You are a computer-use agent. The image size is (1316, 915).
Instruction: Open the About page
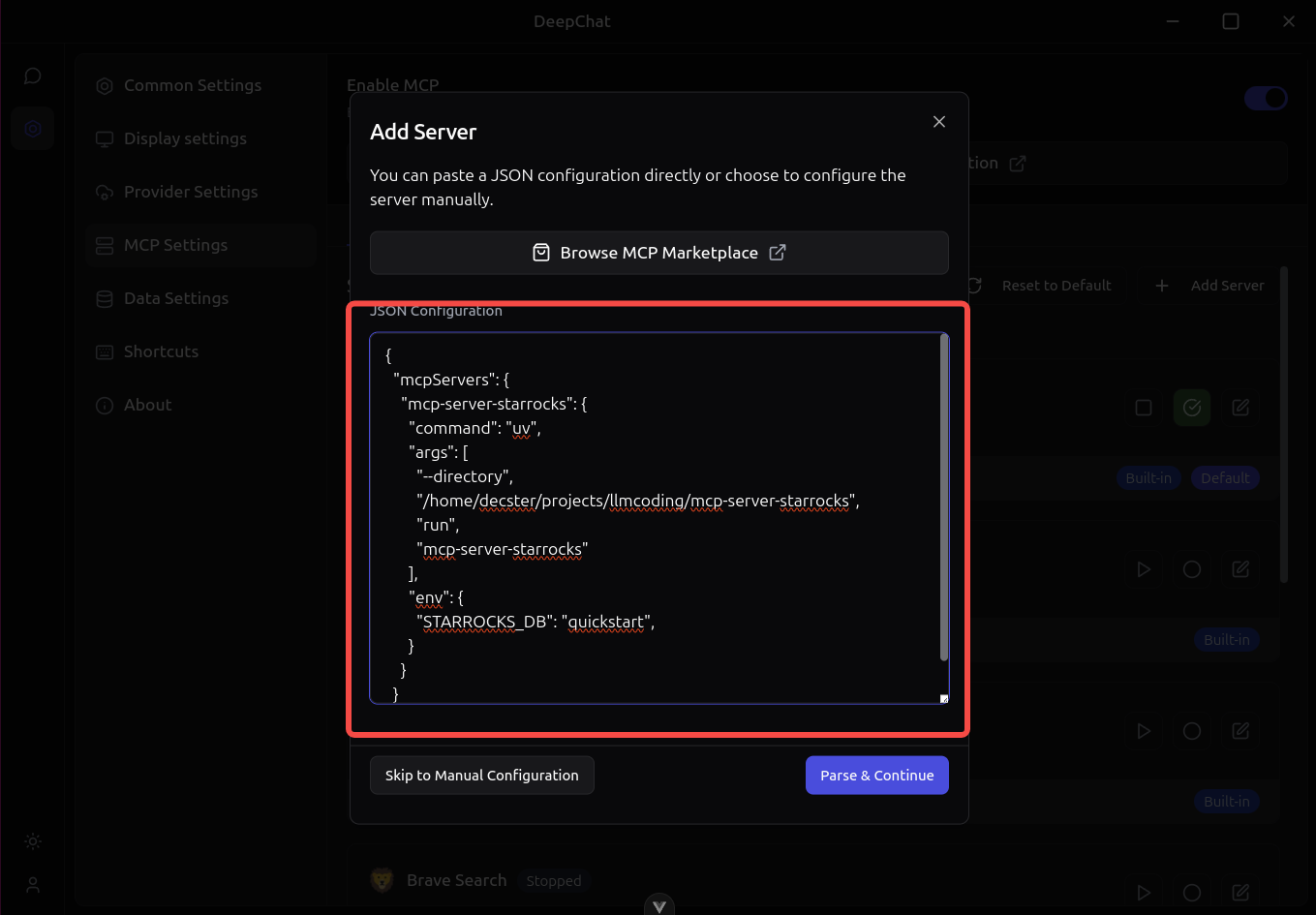pos(200,406)
